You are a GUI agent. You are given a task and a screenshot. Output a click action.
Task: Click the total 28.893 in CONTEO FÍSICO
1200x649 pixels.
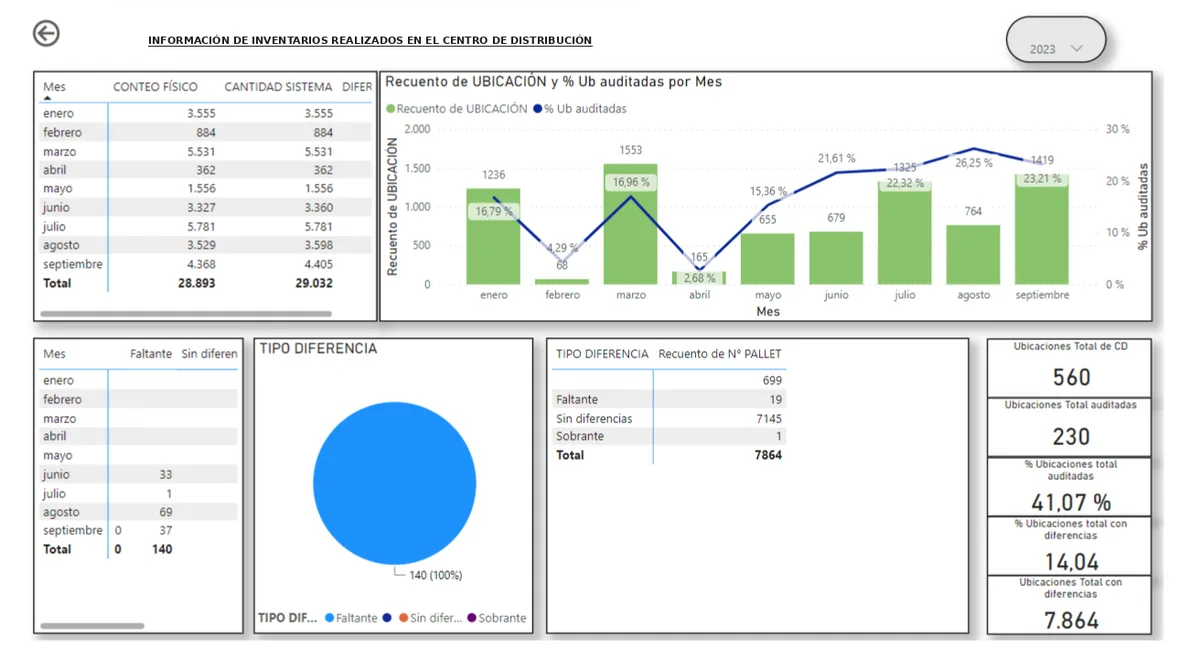[197, 283]
